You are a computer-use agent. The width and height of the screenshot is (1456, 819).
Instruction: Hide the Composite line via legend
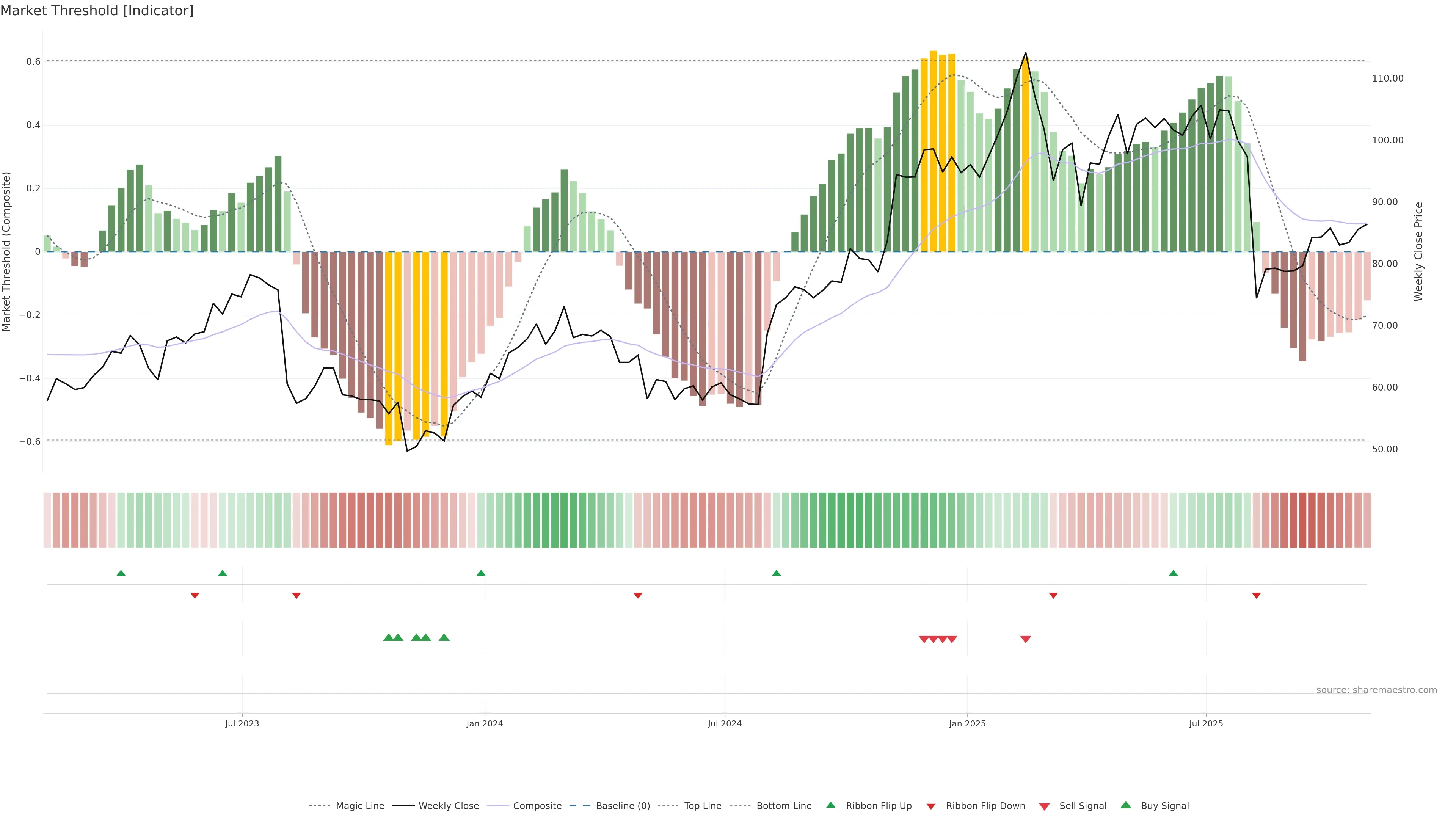537,806
